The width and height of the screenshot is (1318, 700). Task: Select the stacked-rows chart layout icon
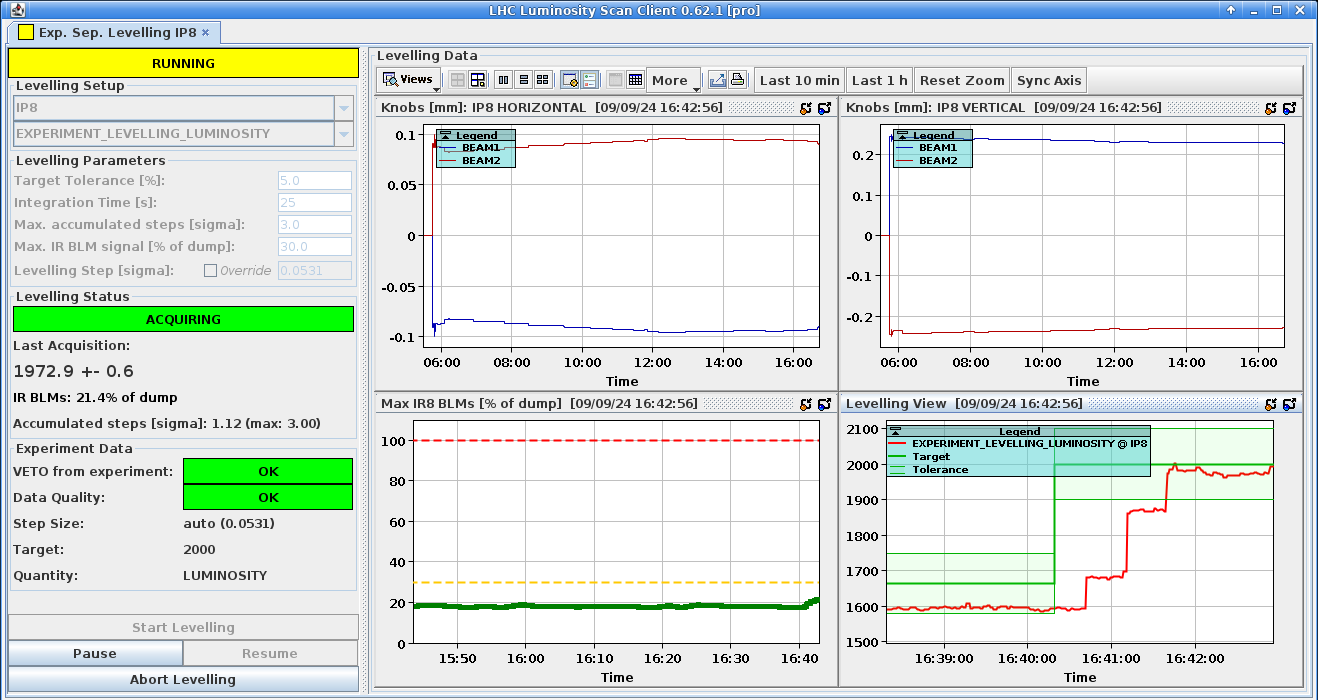point(523,80)
